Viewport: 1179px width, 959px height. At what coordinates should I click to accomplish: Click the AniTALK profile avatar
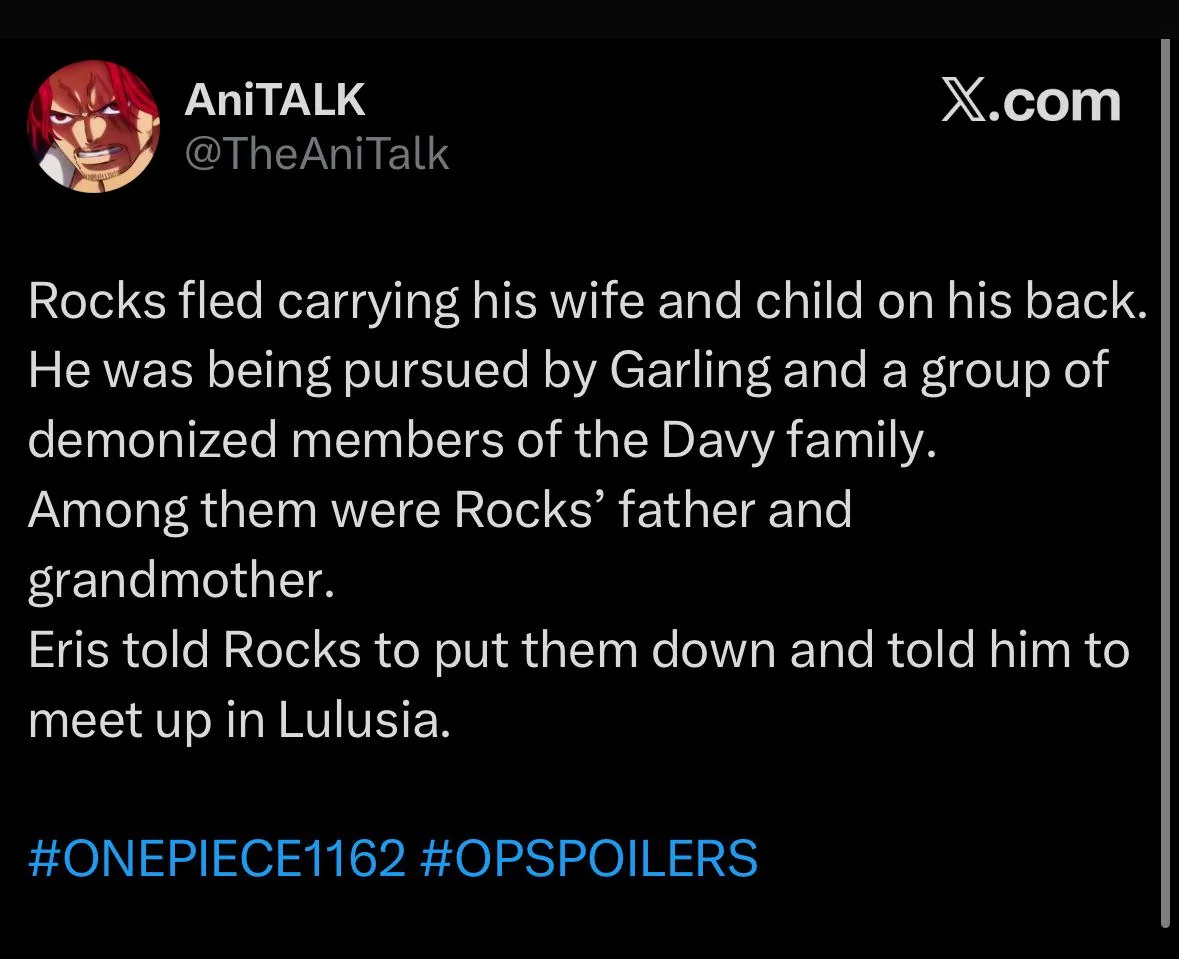[93, 127]
